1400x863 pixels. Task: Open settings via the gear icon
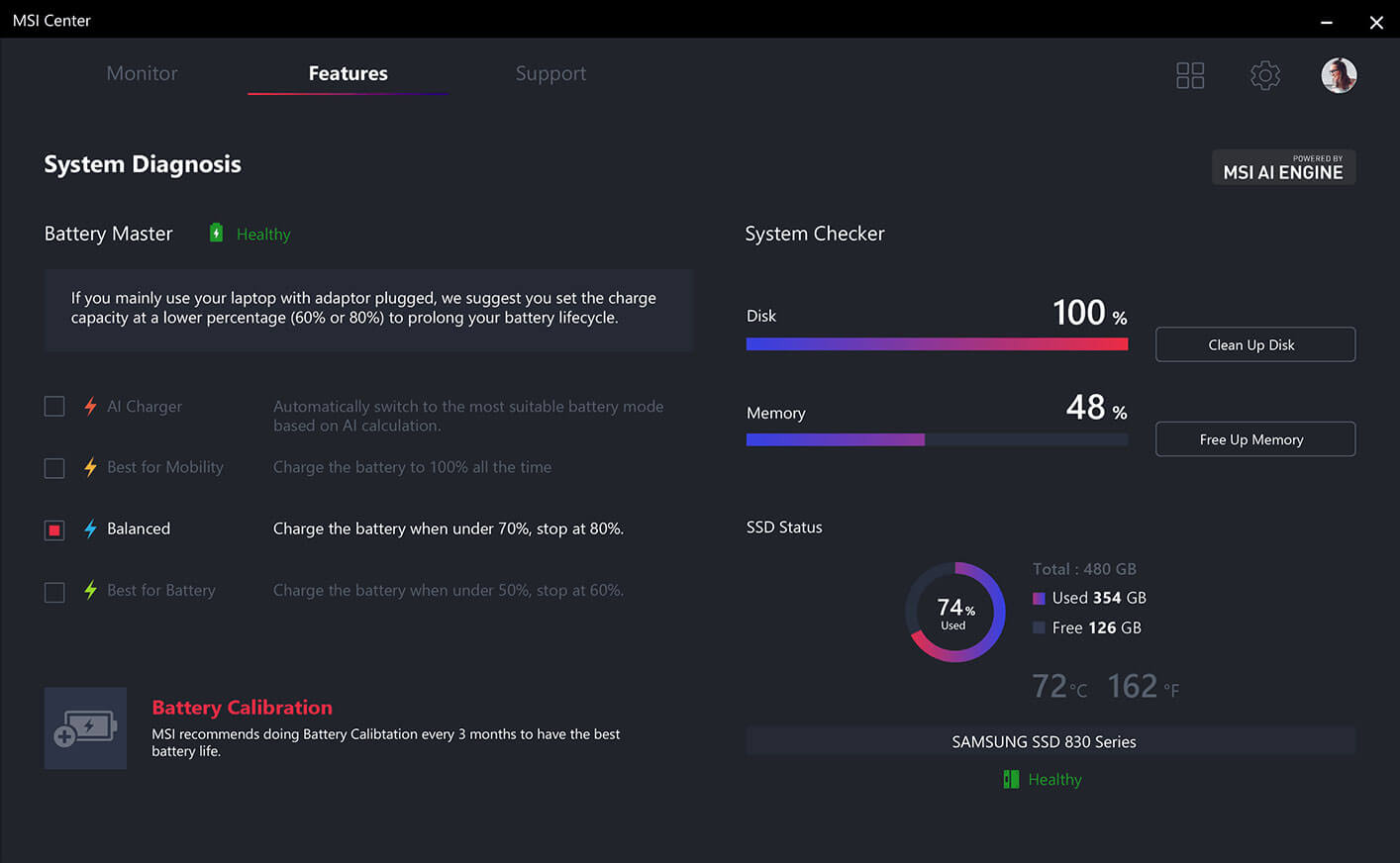(x=1265, y=75)
